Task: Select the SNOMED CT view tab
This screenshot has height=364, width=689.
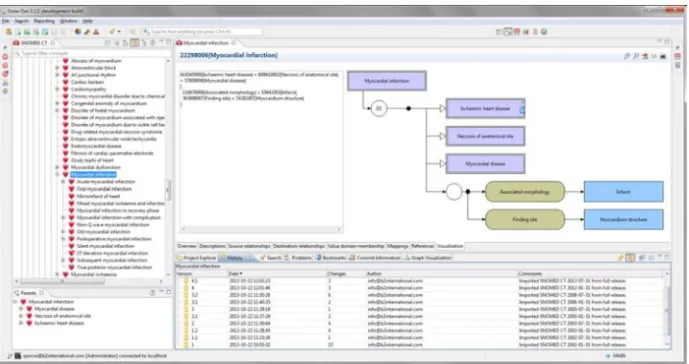Action: [34, 43]
